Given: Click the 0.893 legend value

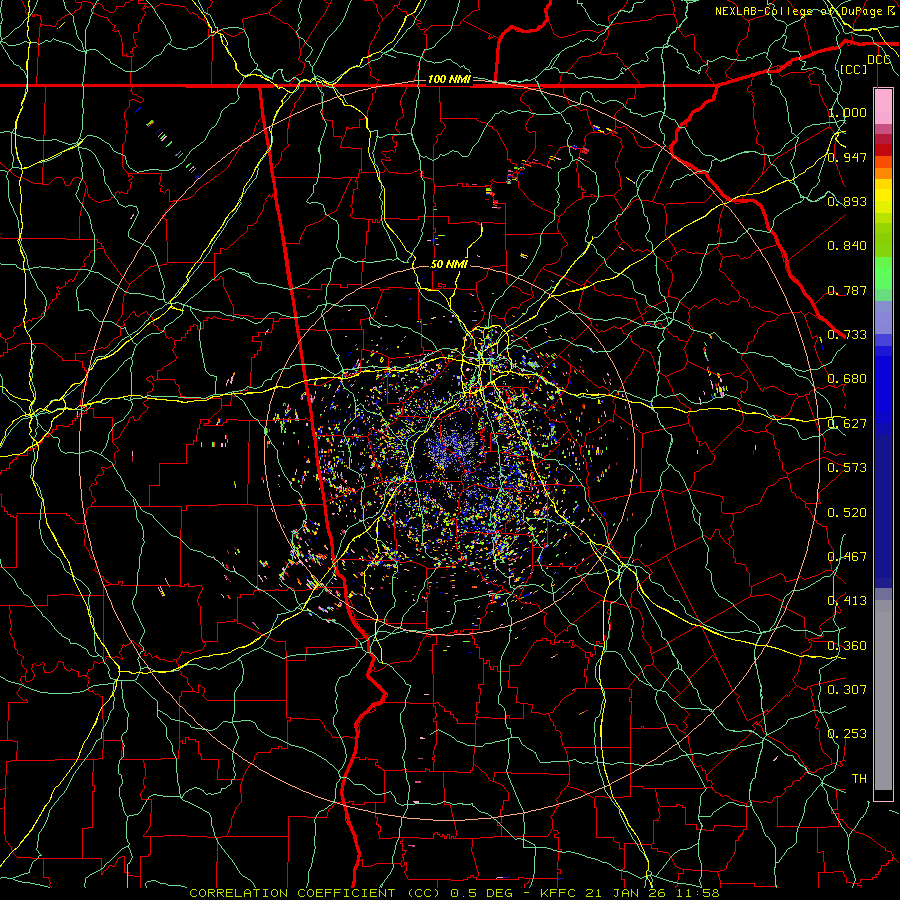Looking at the screenshot, I should click(x=847, y=201).
